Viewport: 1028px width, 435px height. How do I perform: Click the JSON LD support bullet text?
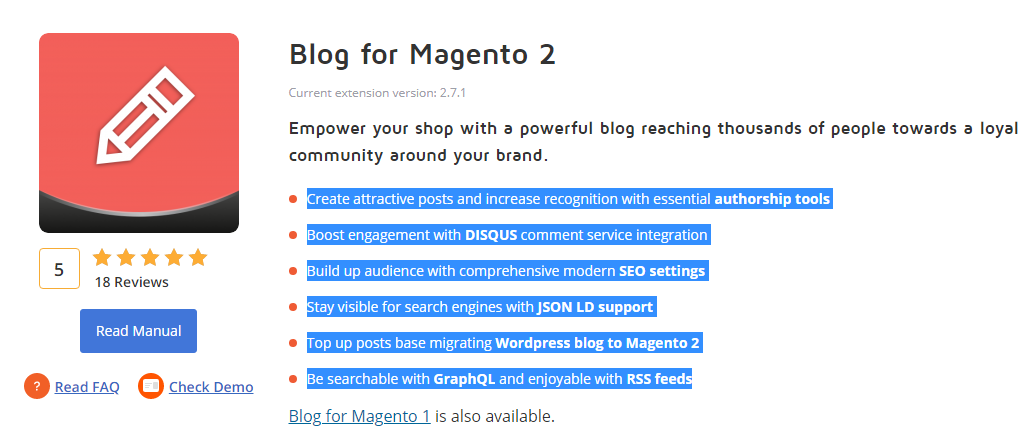[x=480, y=307]
